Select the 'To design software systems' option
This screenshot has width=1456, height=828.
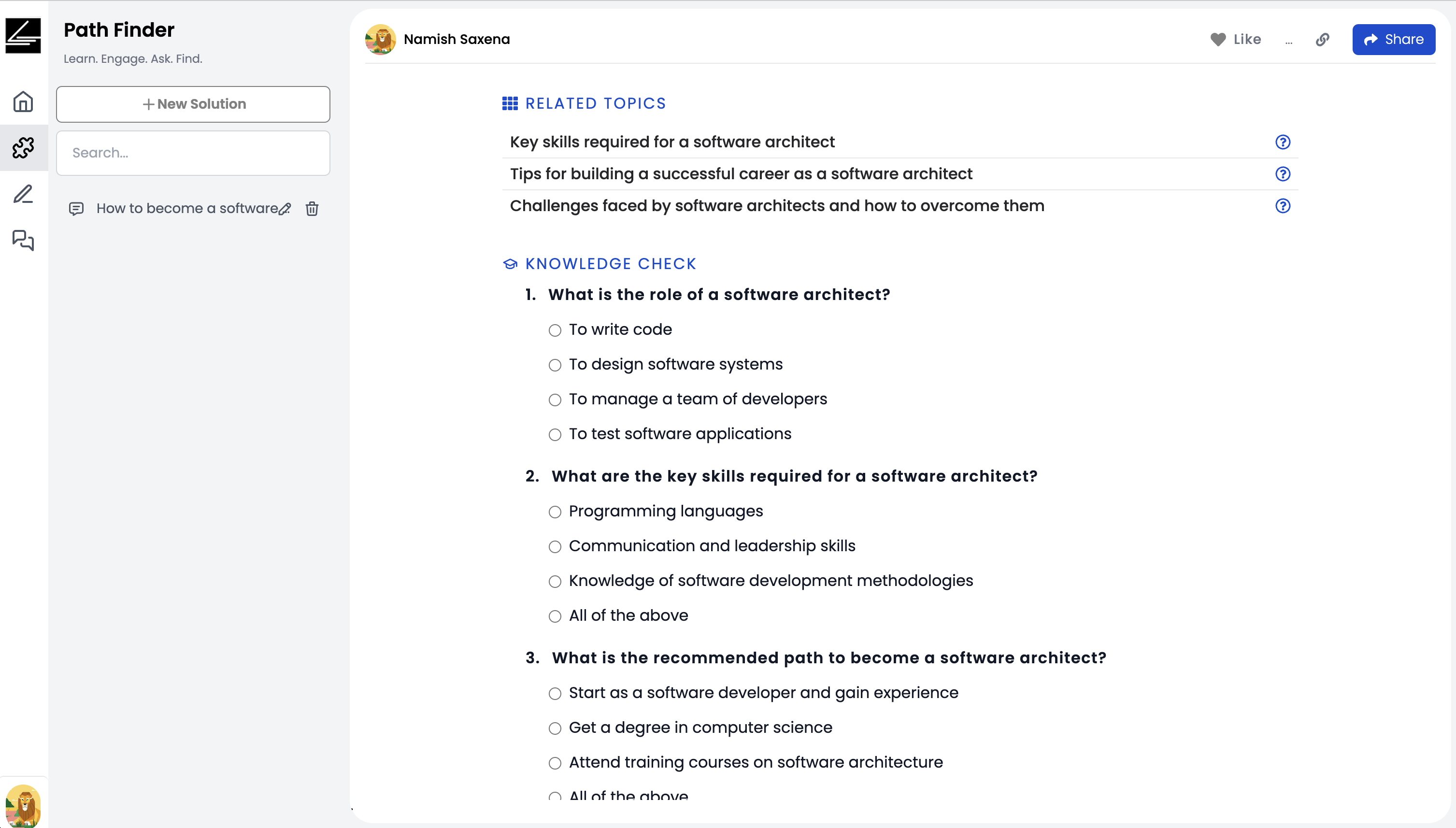(x=555, y=365)
